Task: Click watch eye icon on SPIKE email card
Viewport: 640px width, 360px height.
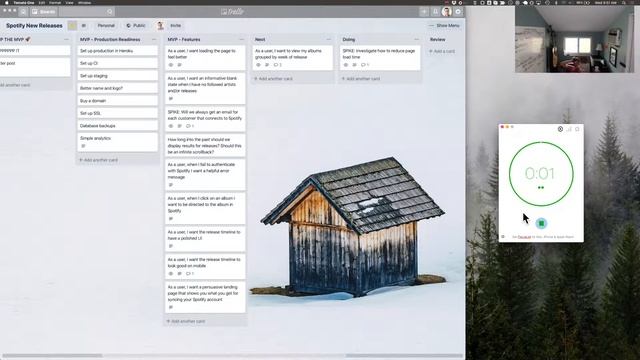Action: (171, 126)
